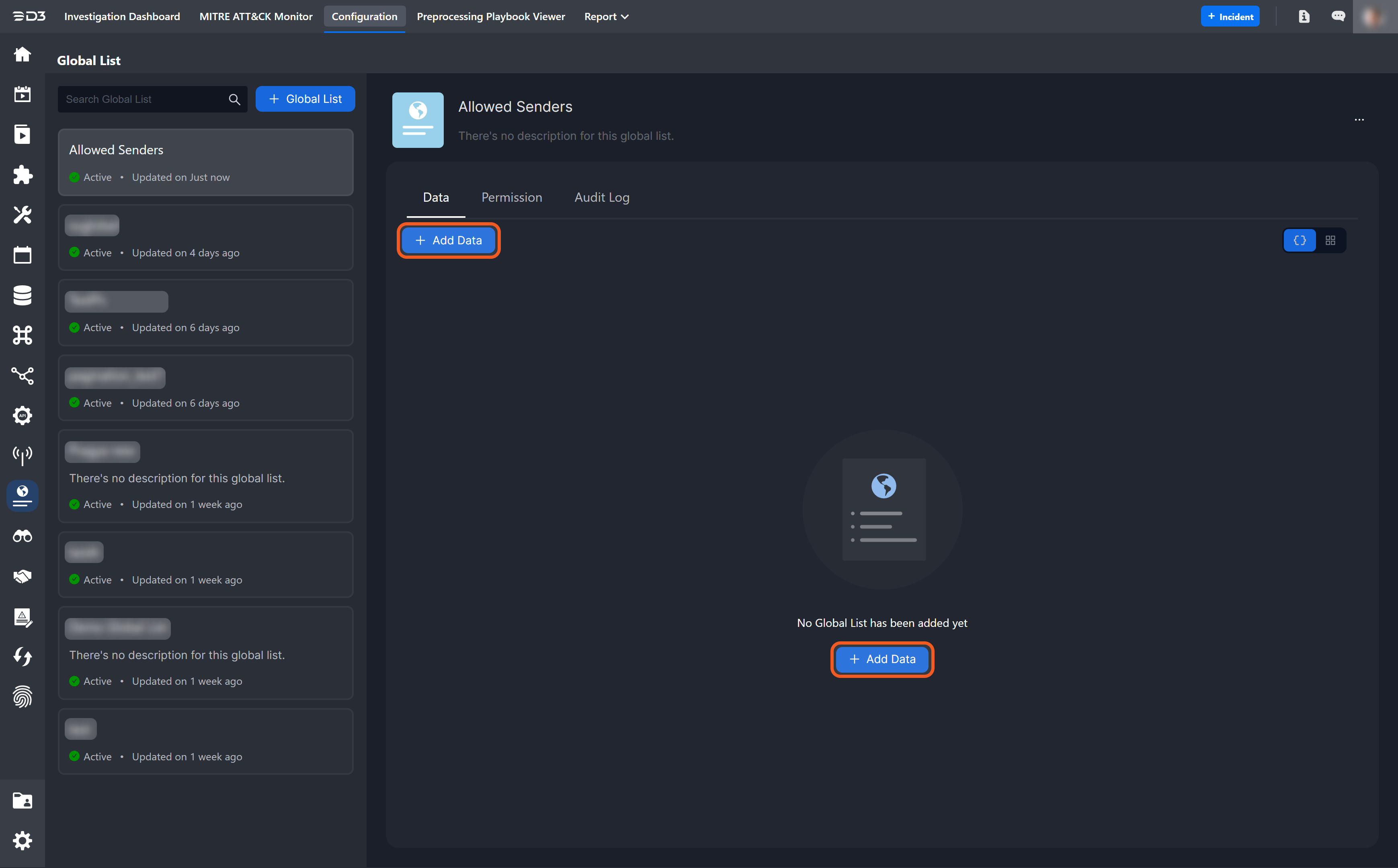Click the handshake icon in sidebar
1398x868 pixels.
(23, 576)
